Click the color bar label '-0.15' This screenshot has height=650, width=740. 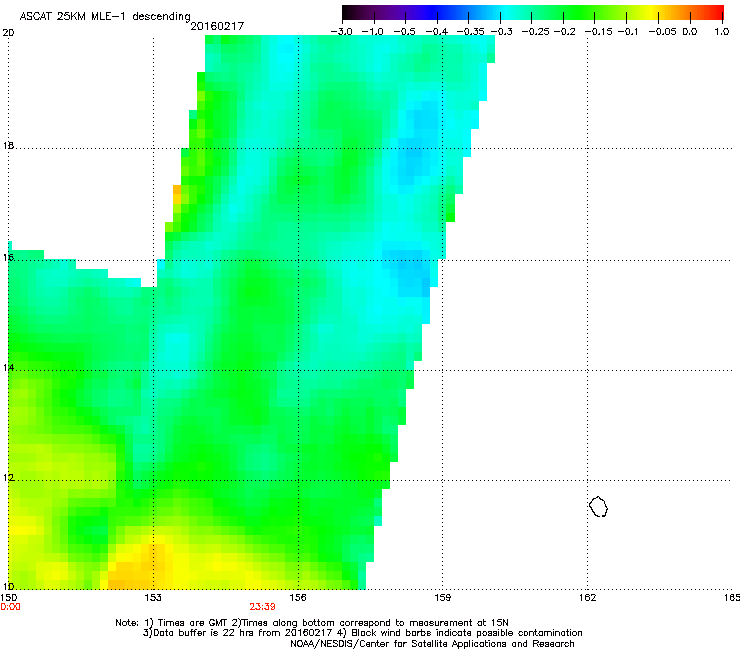(x=598, y=32)
